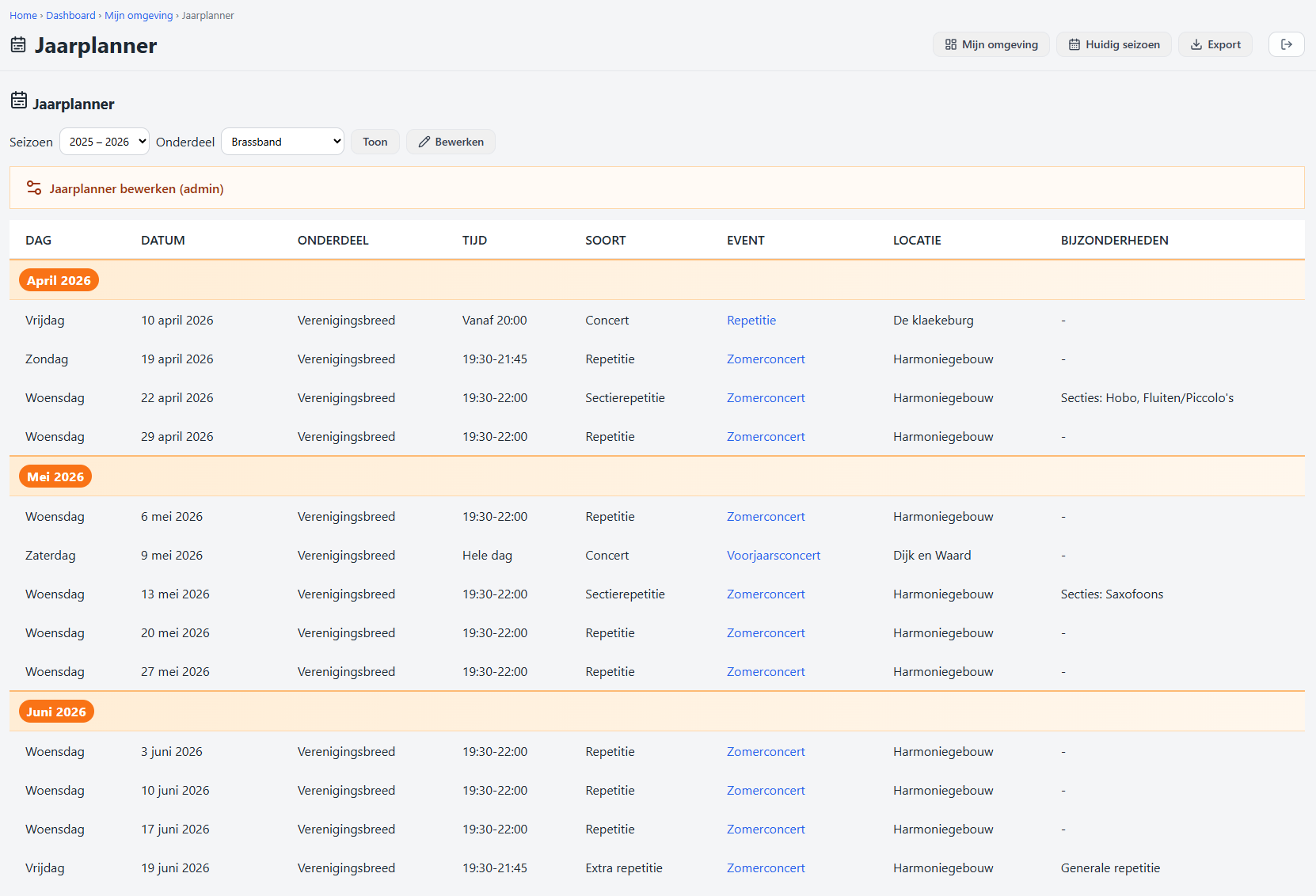Open the Zomerconcert link for 19 juni 2026
Screen dimensions: 1316x896
pos(766,868)
